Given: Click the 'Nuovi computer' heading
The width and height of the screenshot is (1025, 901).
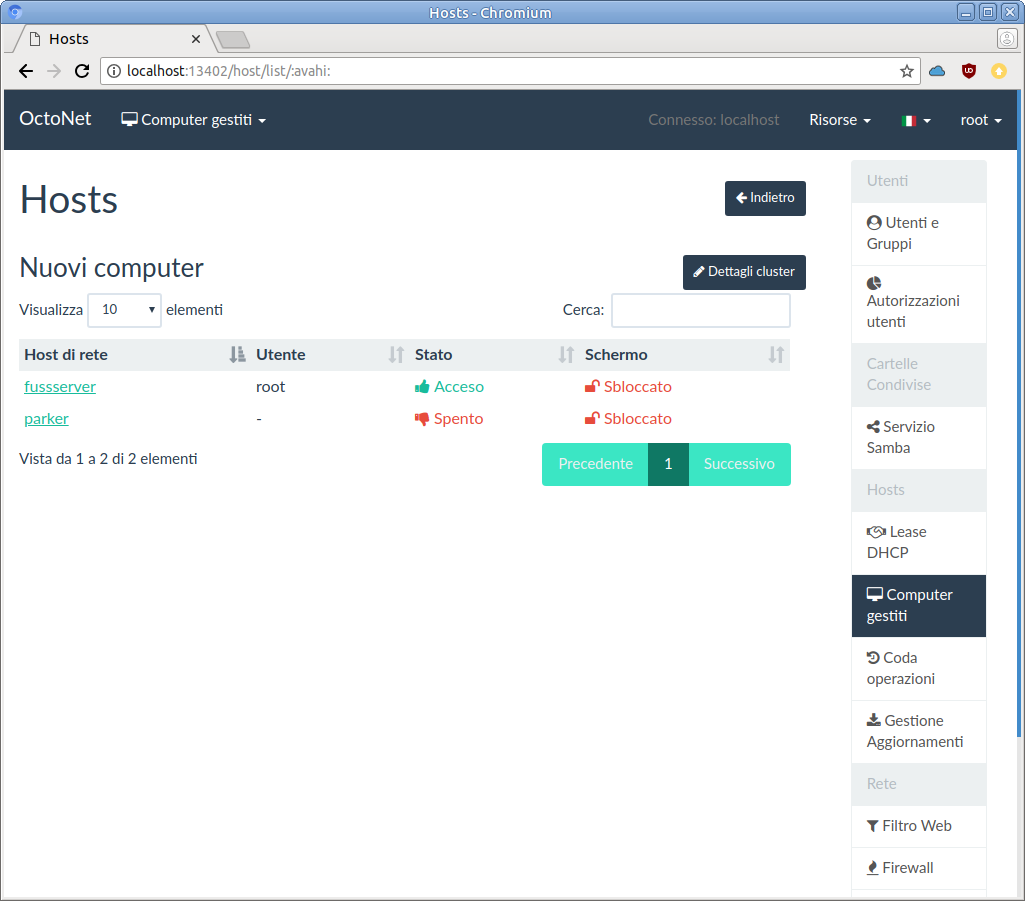Looking at the screenshot, I should pyautogui.click(x=112, y=268).
